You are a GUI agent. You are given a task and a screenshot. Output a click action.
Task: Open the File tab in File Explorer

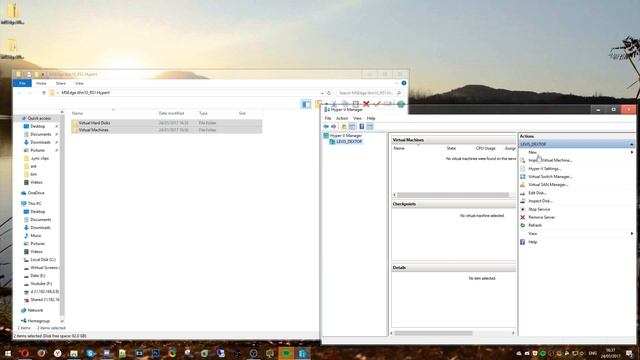coord(22,83)
